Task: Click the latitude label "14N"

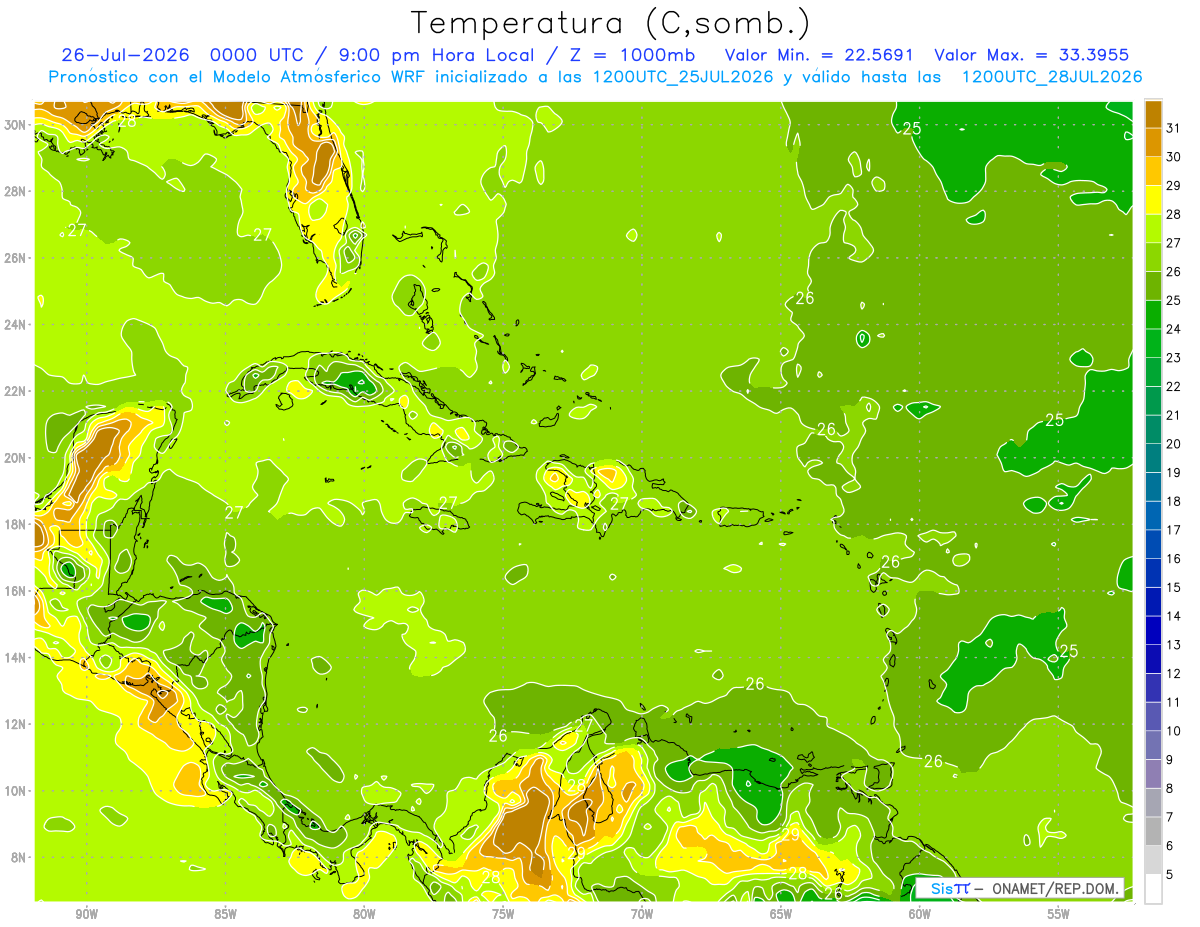Action: tap(16, 658)
